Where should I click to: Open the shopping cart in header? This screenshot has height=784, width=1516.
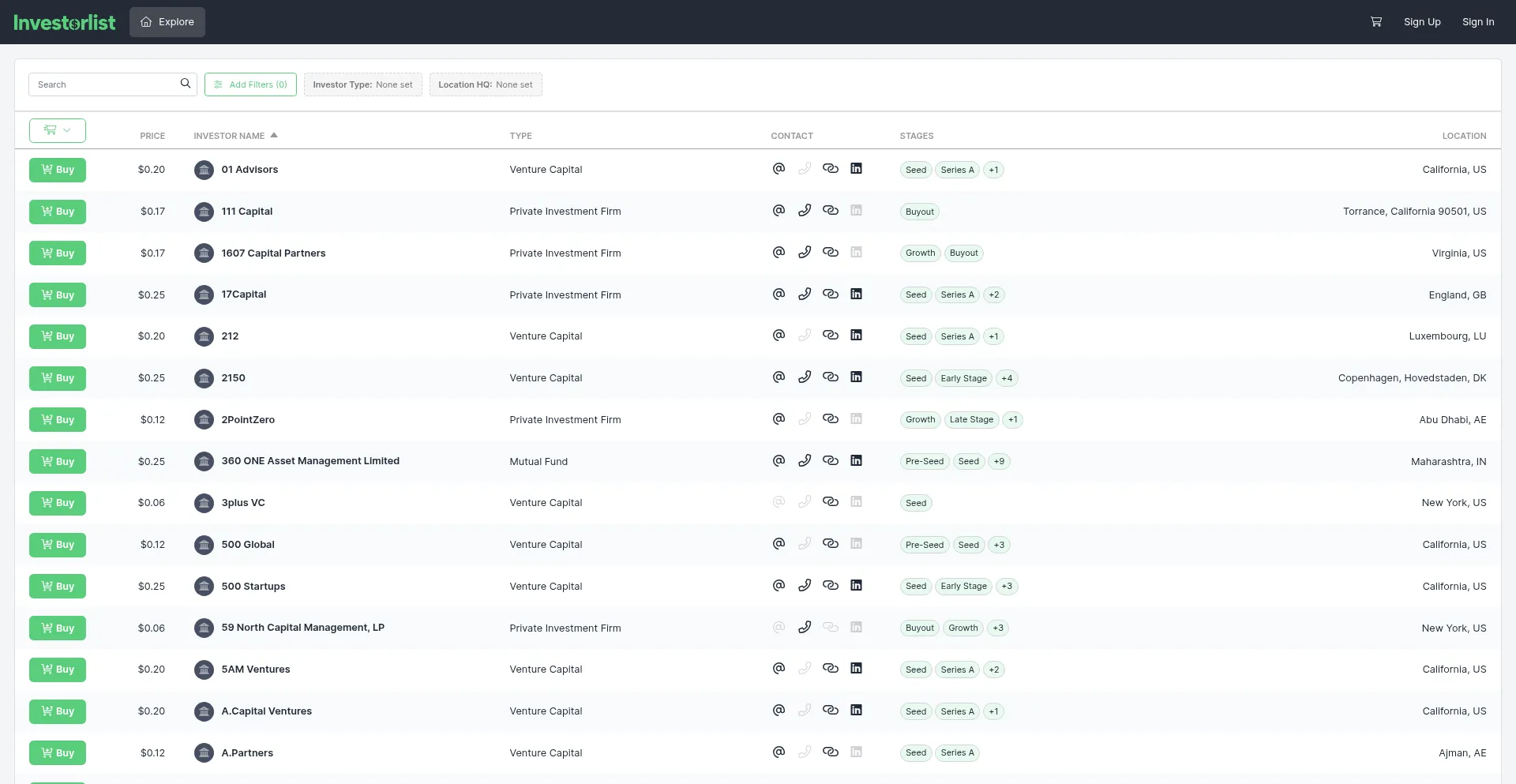(1375, 22)
